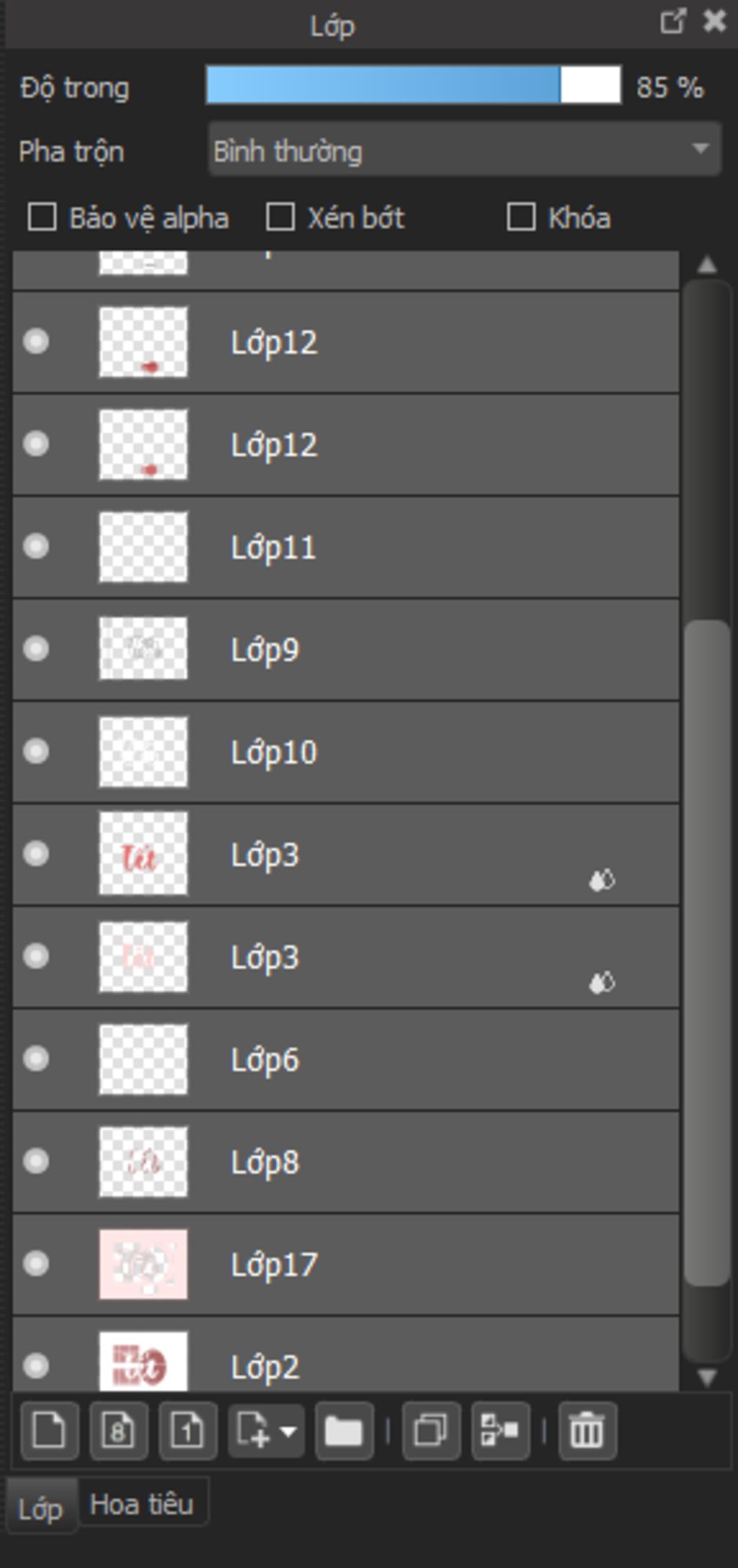Check the Khóa lock checkbox
This screenshot has width=738, height=1568.
(521, 217)
